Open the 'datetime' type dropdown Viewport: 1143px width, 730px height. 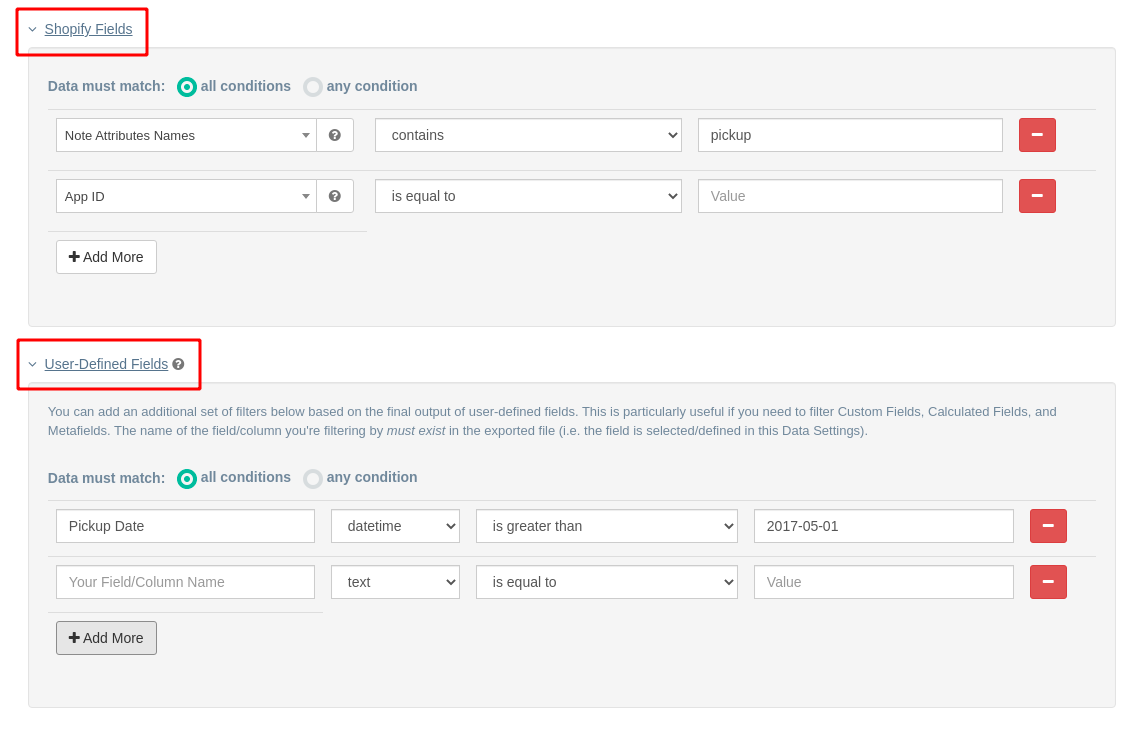[395, 526]
